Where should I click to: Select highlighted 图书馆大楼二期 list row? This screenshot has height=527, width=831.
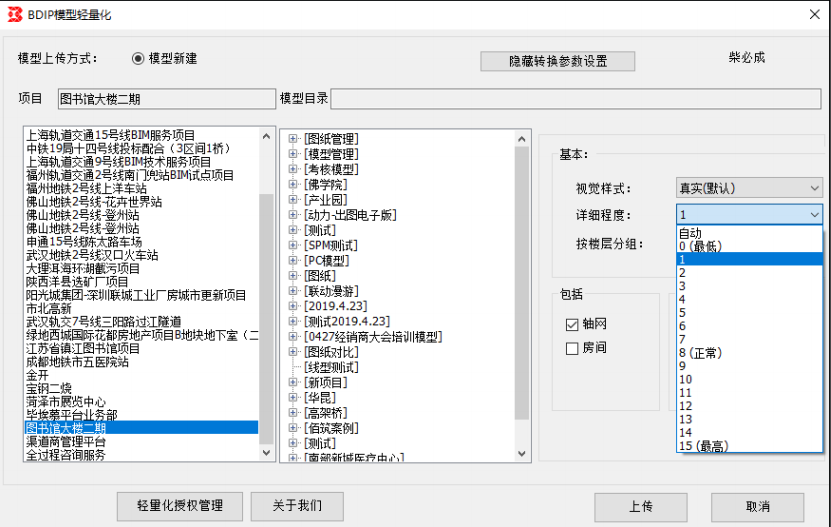pyautogui.click(x=142, y=428)
